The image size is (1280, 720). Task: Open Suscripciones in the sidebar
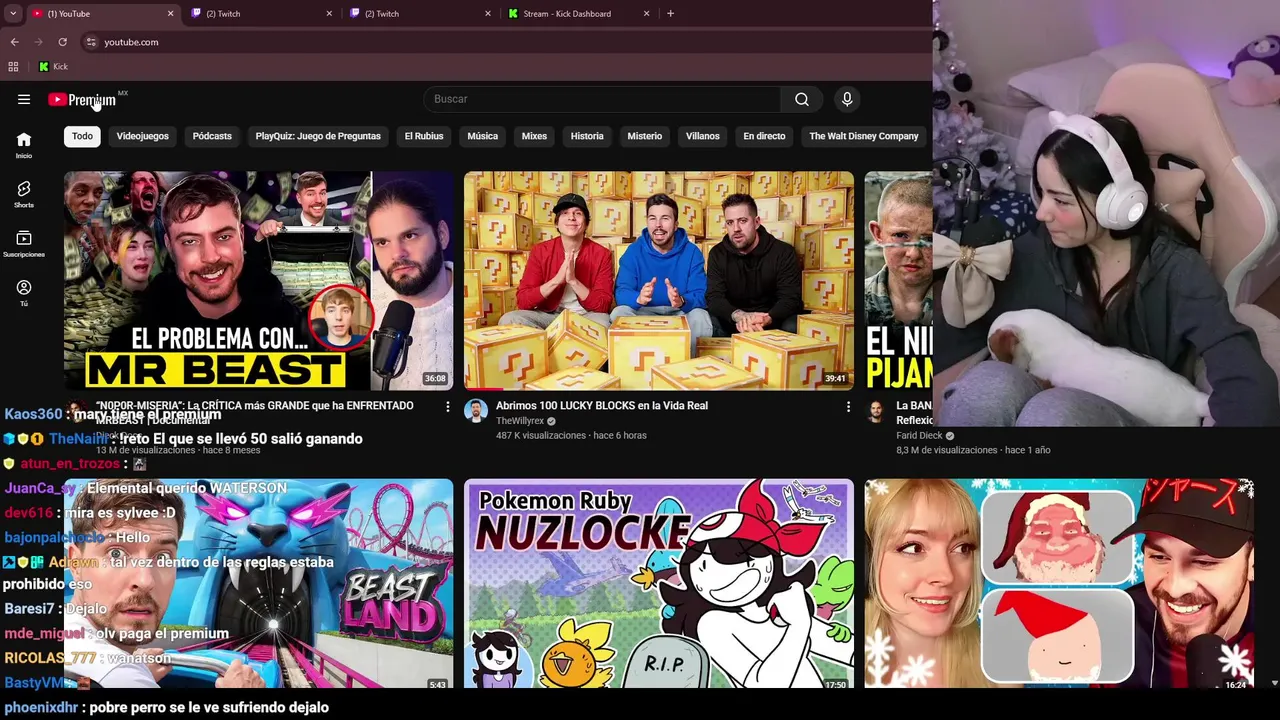pyautogui.click(x=24, y=243)
